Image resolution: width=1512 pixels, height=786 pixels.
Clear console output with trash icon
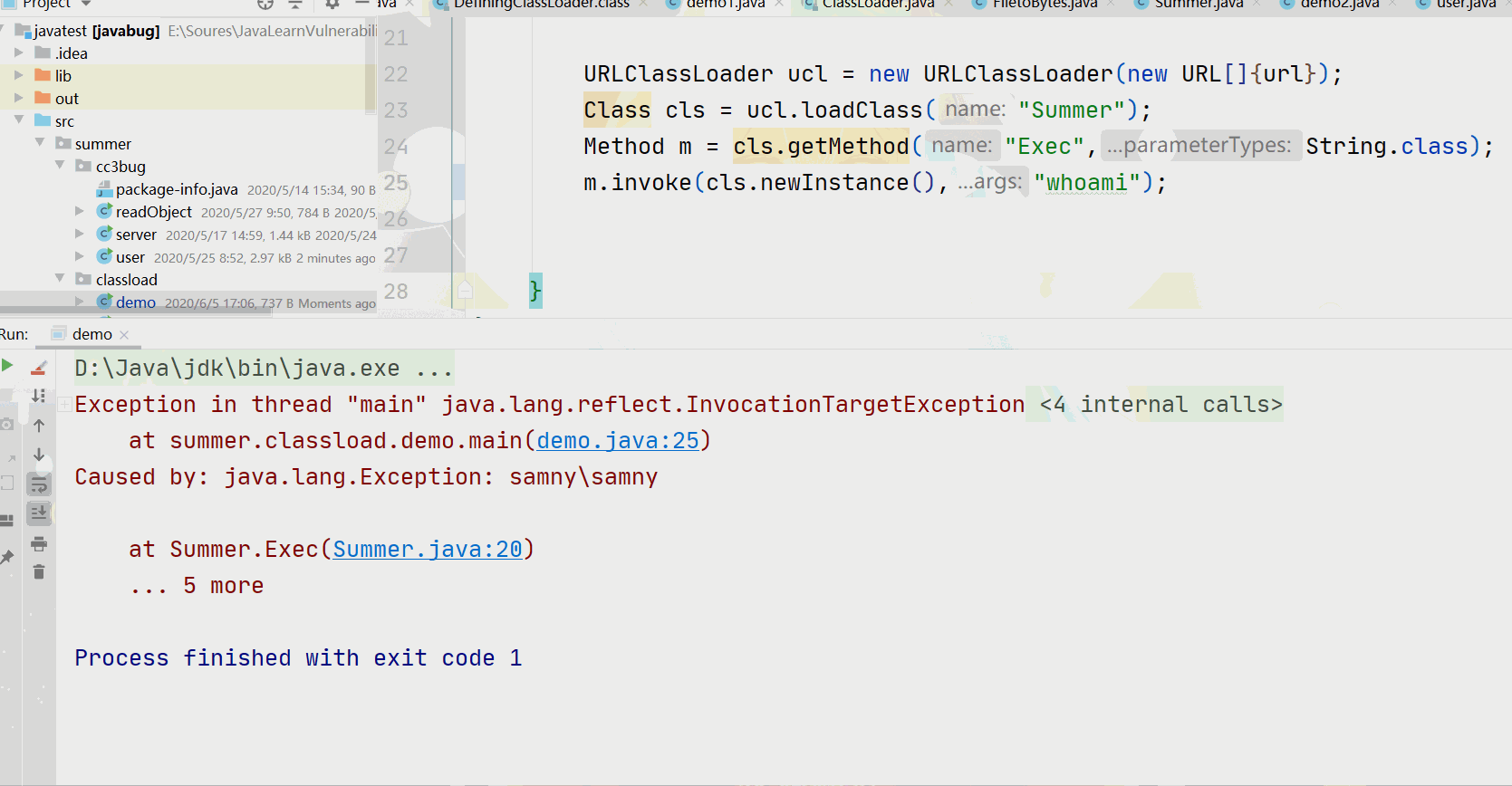(39, 571)
